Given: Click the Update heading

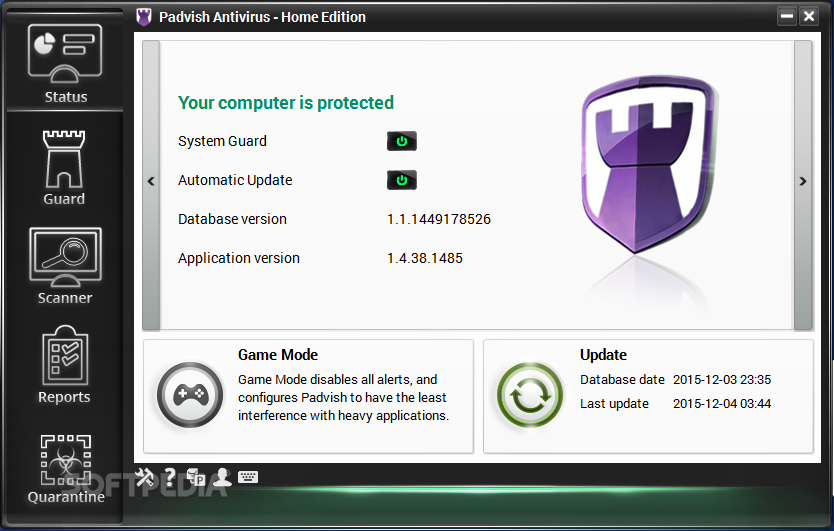Looking at the screenshot, I should pos(603,355).
